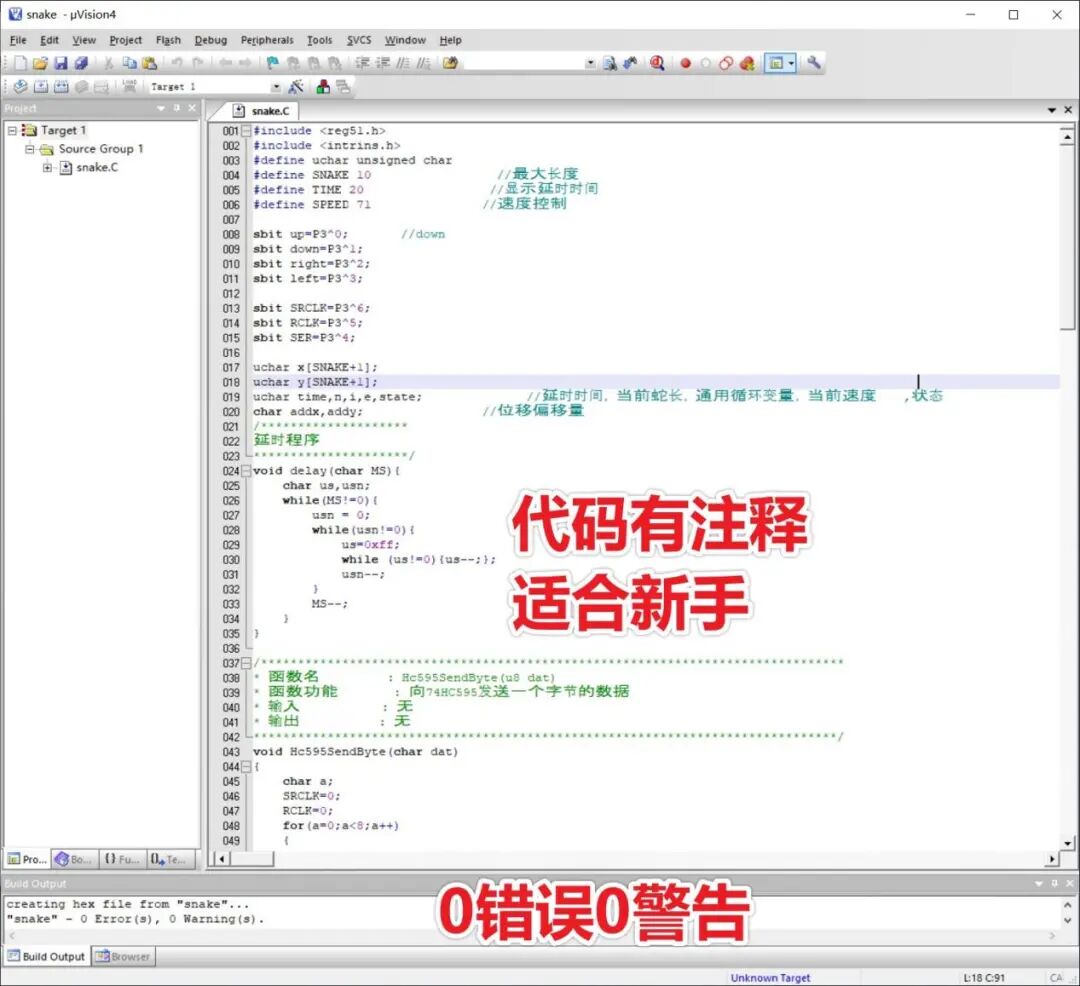Collapse code fold at line 044
The width and height of the screenshot is (1080, 986).
246,766
